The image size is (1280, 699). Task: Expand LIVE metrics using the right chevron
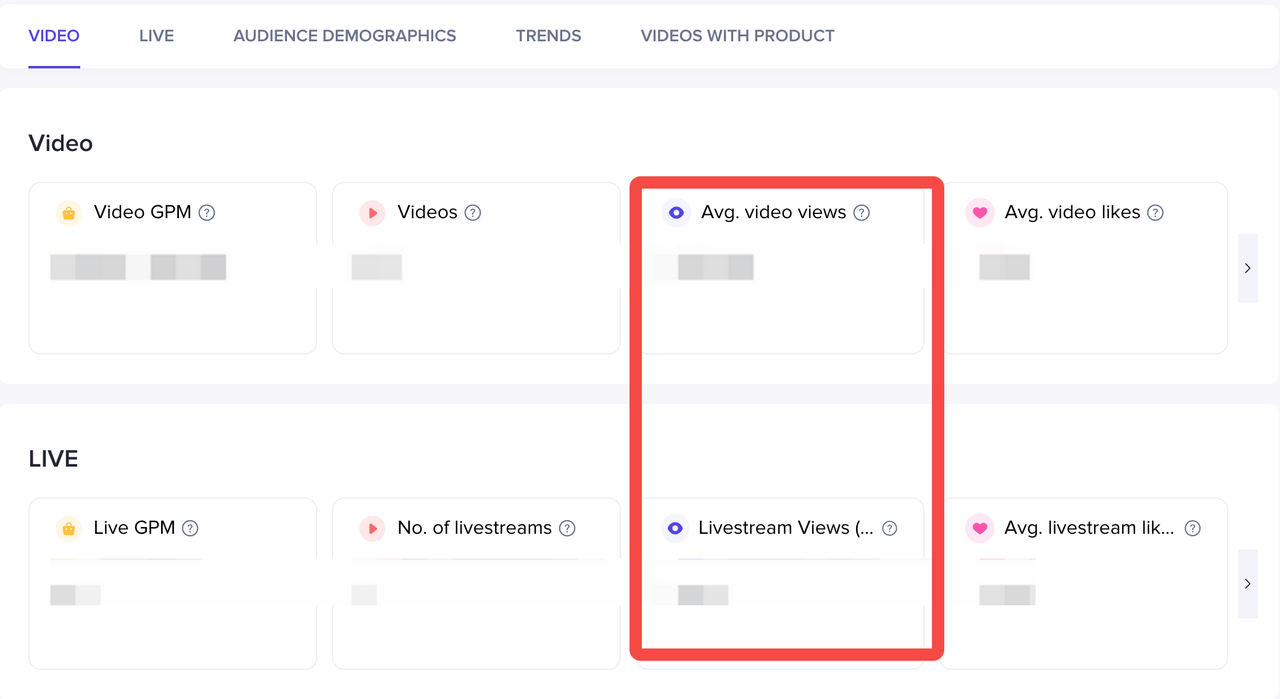click(x=1247, y=583)
